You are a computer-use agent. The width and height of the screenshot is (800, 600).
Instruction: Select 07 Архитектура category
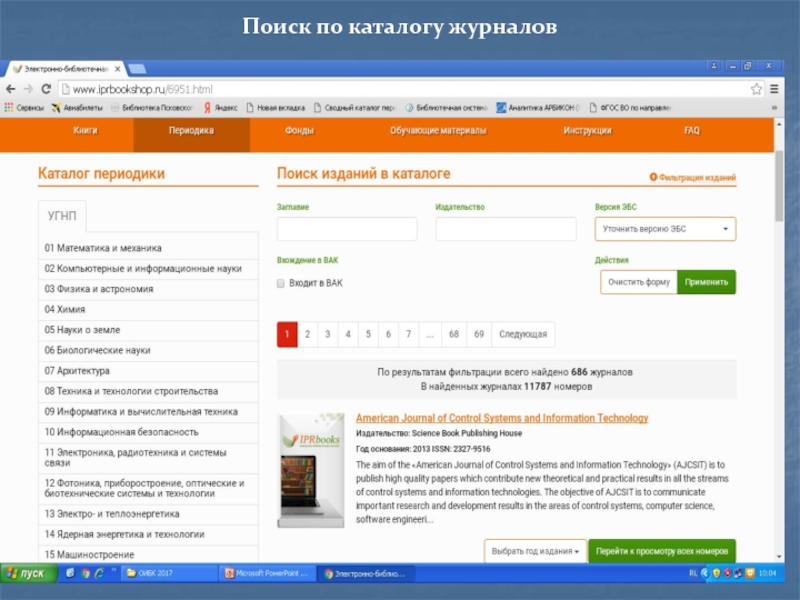coord(148,370)
